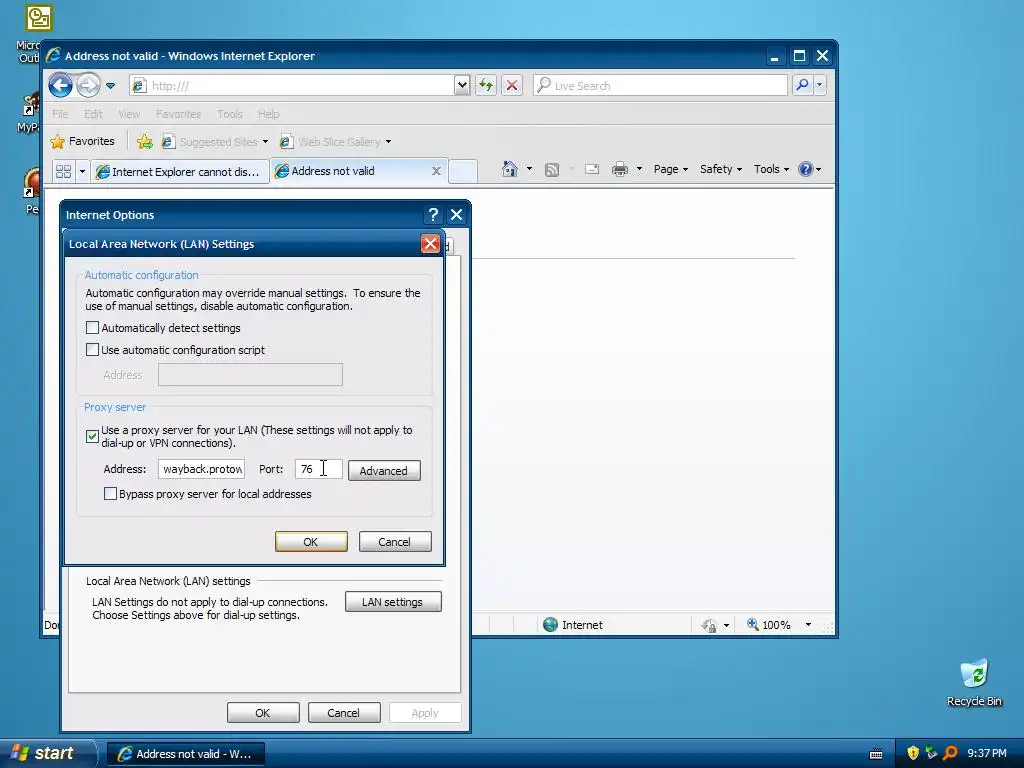Expand the zoom level dropdown arrow
This screenshot has height=768, width=1024.
pos(808,625)
